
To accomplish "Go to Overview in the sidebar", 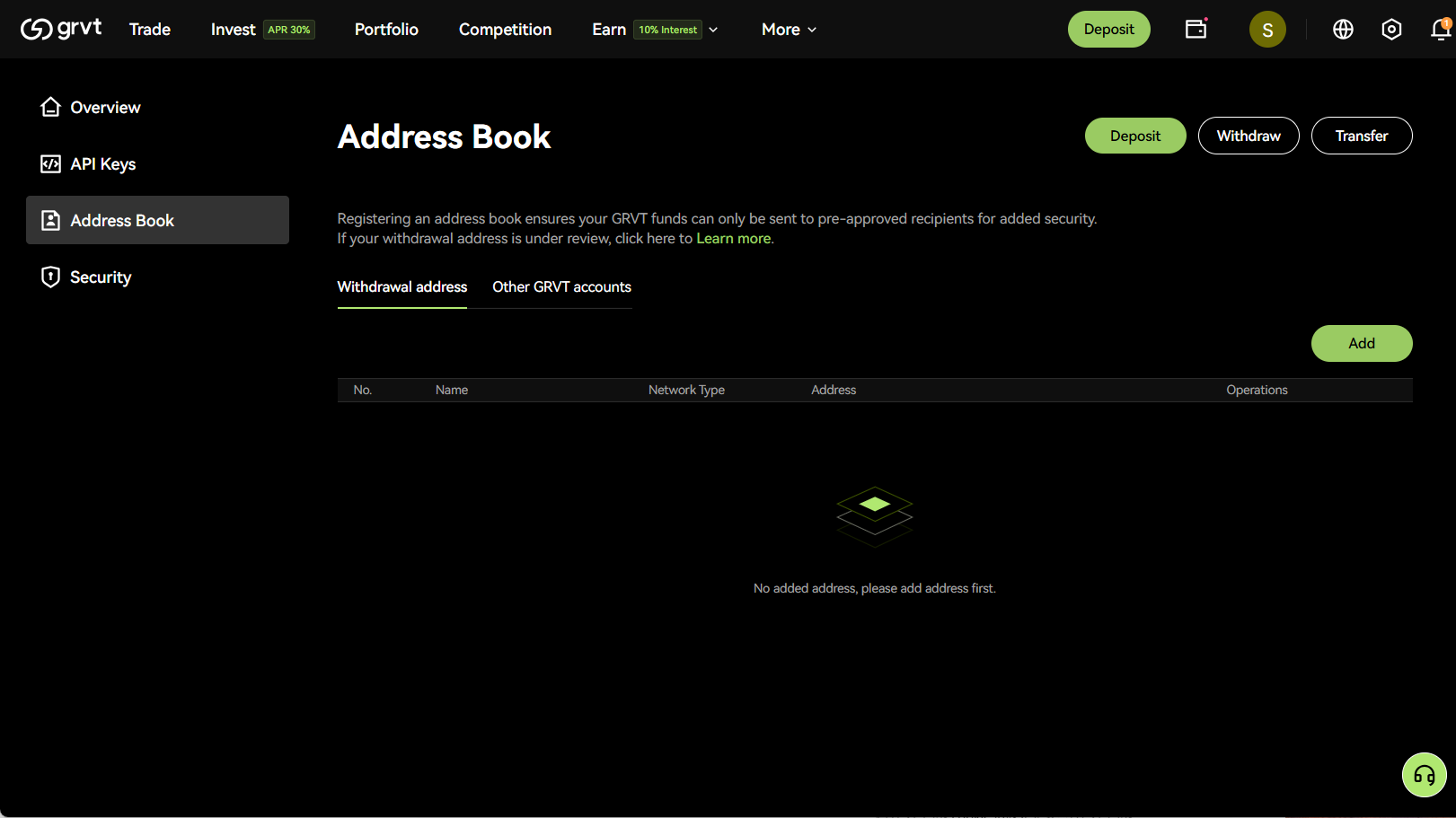I will (105, 108).
